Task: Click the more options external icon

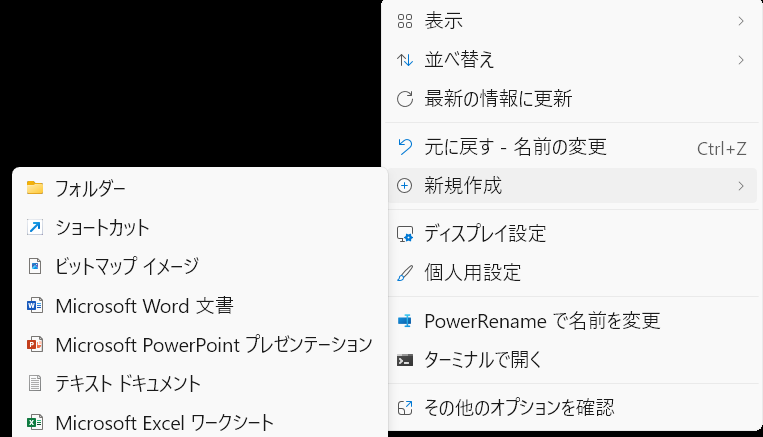Action: tap(405, 408)
